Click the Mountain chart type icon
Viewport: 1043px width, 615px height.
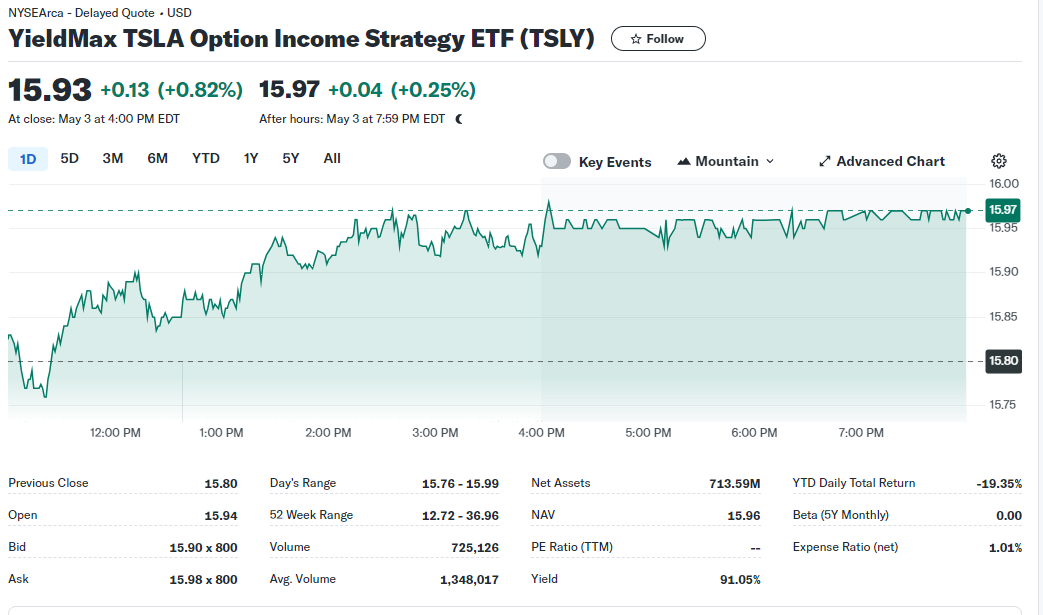(683, 162)
